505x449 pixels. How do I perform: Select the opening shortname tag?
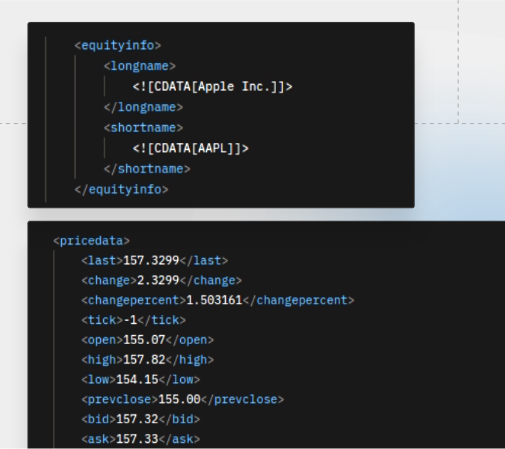[x=143, y=128]
